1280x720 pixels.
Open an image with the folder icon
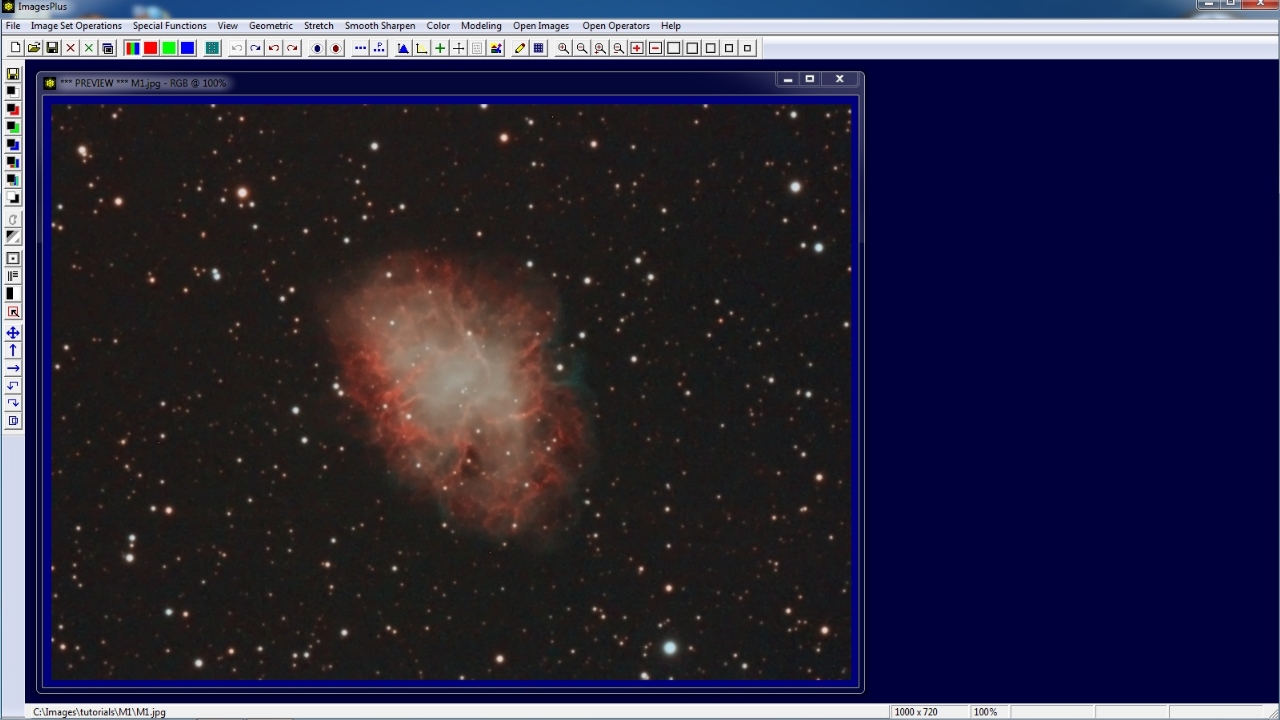(34, 48)
